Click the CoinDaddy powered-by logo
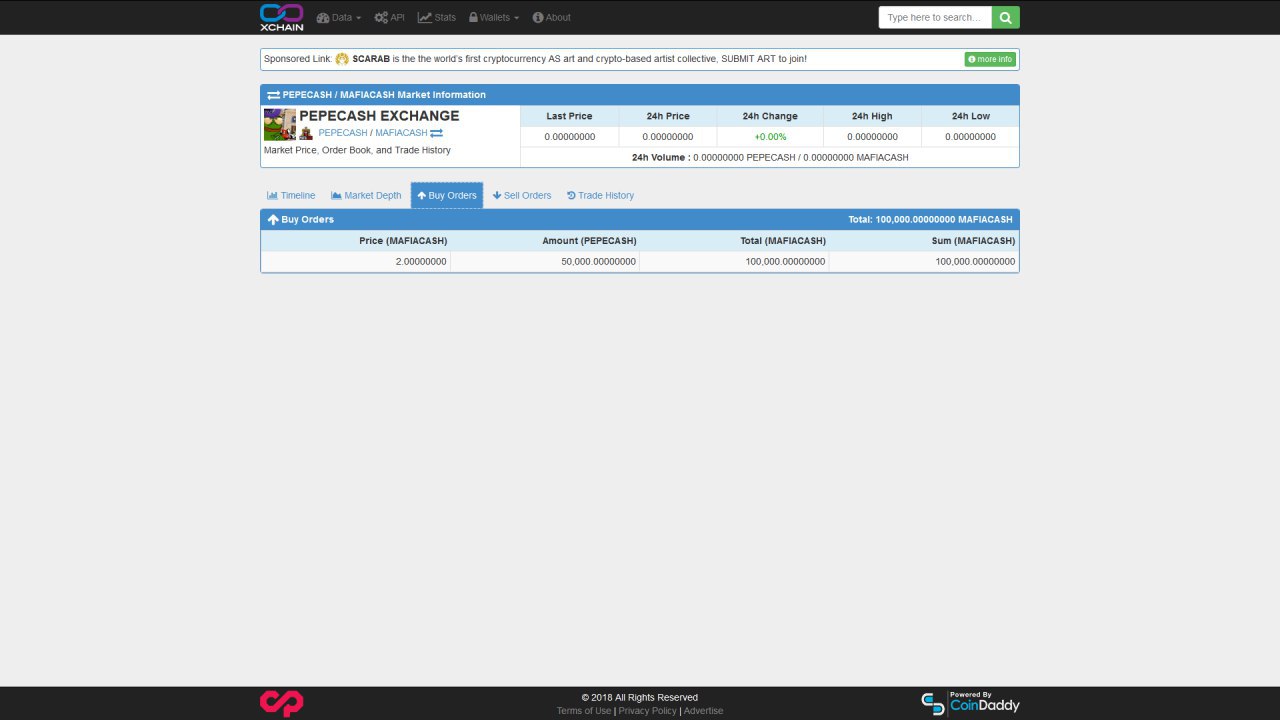The width and height of the screenshot is (1280, 720). click(970, 702)
